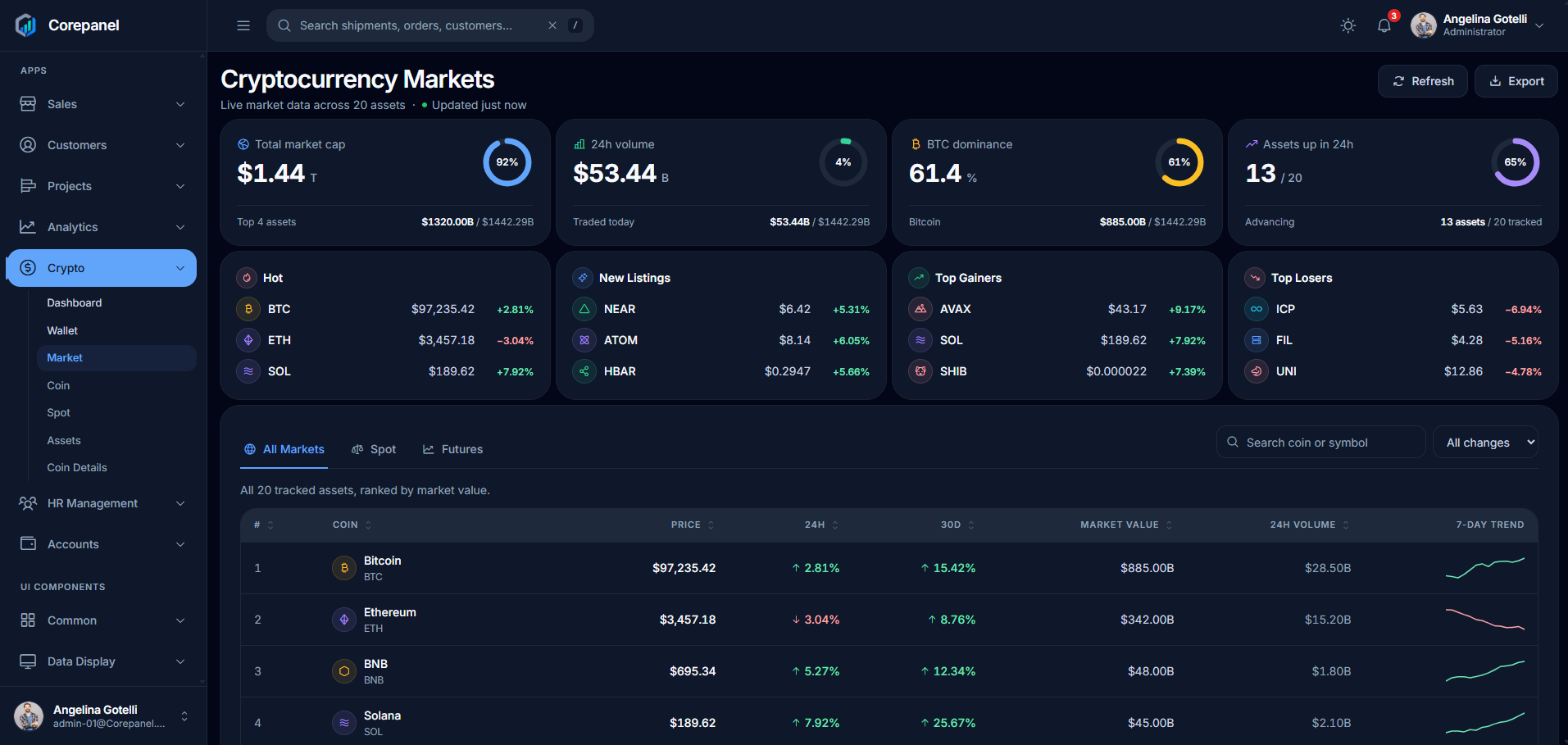Click the Bitcoin coin icon in table
Viewport: 1568px width, 745px height.
[x=344, y=568]
